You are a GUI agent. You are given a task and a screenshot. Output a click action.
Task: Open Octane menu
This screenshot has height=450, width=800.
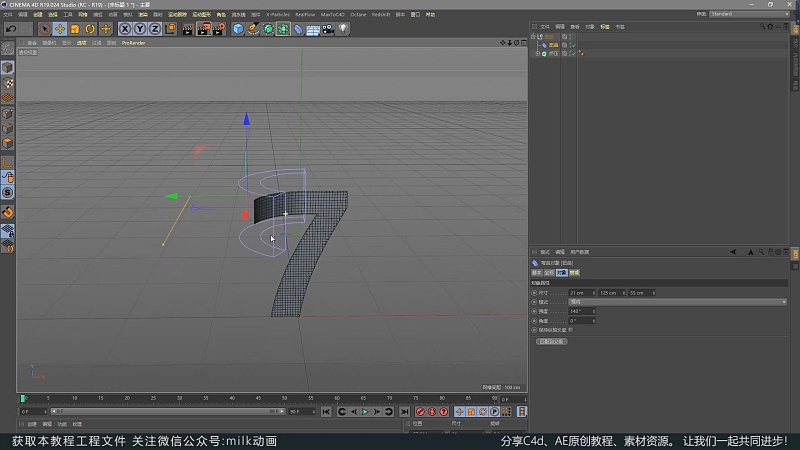358,15
